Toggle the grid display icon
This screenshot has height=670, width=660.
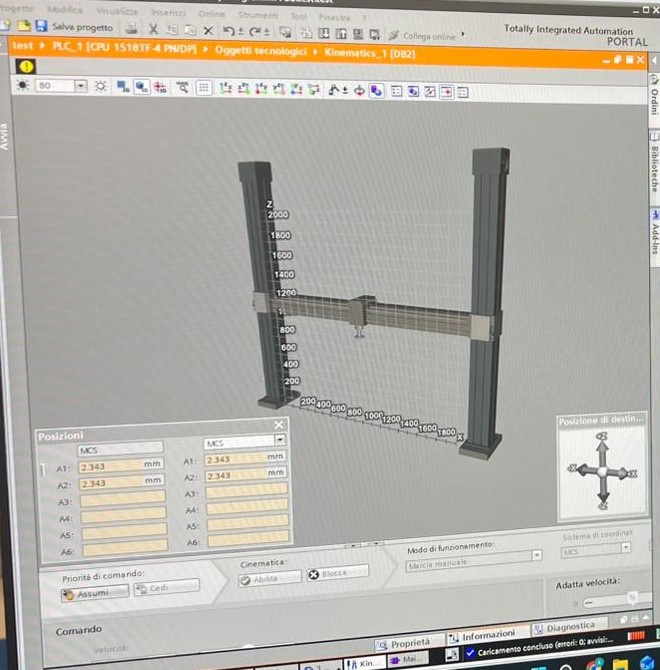(x=204, y=88)
